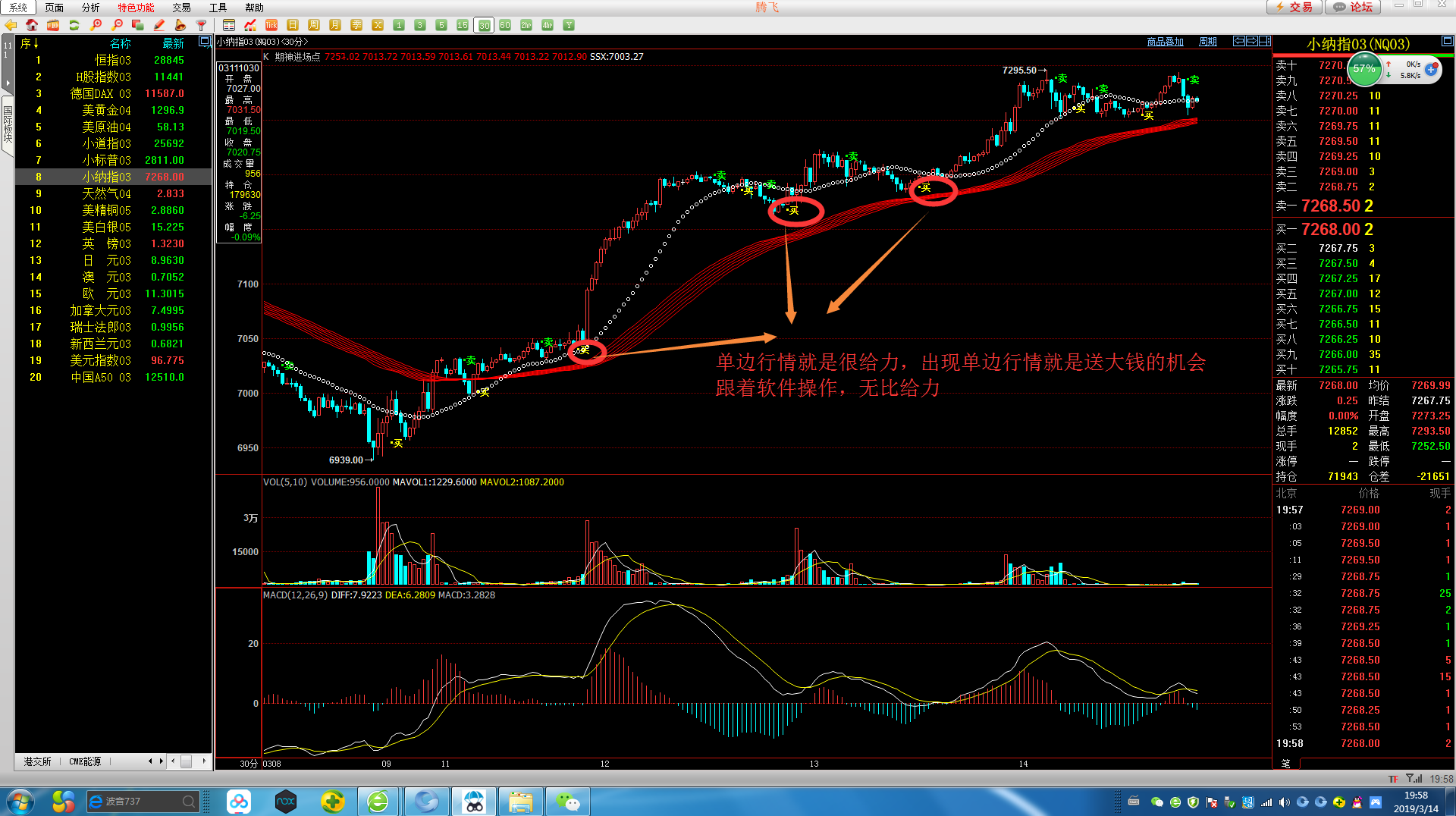Viewport: 1456px width, 816px height.
Task: Click the zoom-out magnifier icon
Action: [117, 25]
